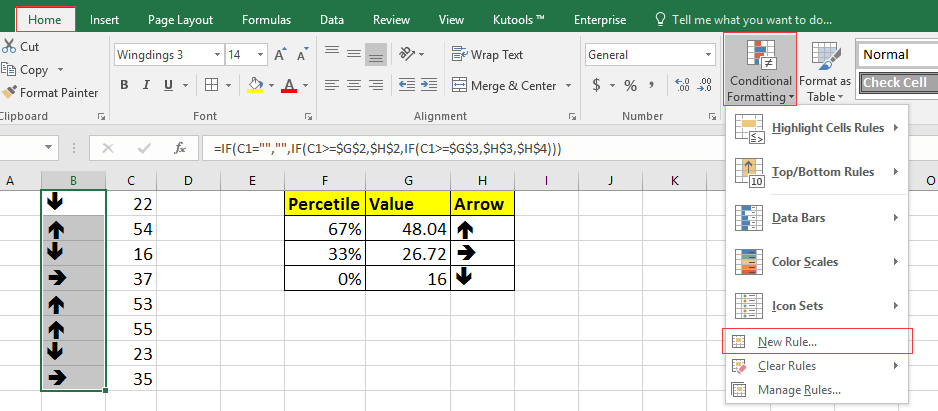938x411 pixels.
Task: Align text to middle vertically
Action: (x=354, y=54)
